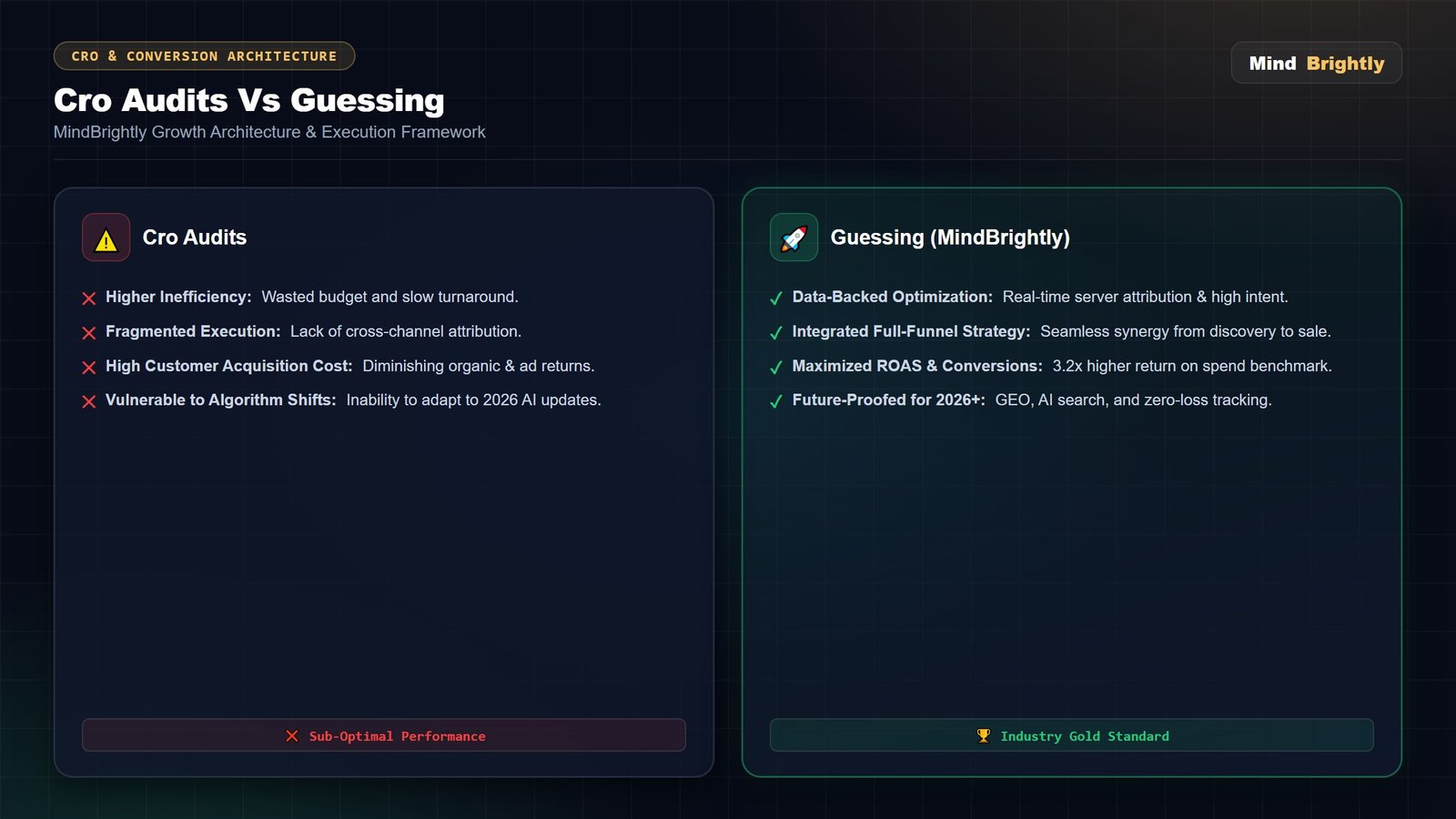Click the 'High Customer Acquisition Cost:' bold label
1456x819 pixels.
pyautogui.click(x=229, y=366)
